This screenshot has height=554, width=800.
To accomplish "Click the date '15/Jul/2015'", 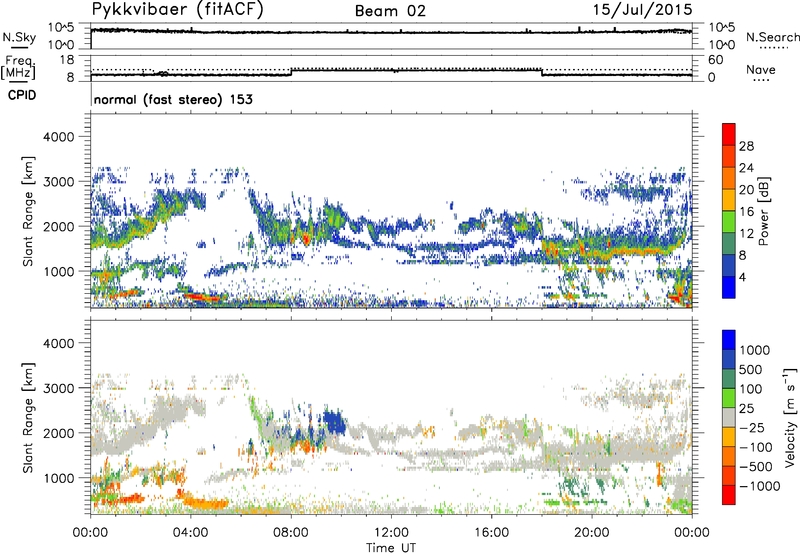I will pyautogui.click(x=642, y=10).
